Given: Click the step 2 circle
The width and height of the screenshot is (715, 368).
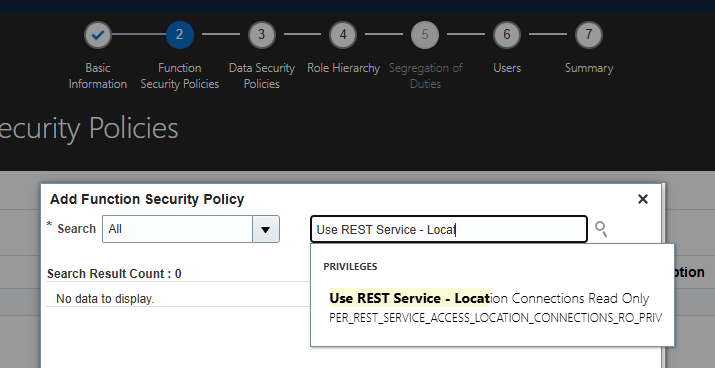Looking at the screenshot, I should coord(180,35).
